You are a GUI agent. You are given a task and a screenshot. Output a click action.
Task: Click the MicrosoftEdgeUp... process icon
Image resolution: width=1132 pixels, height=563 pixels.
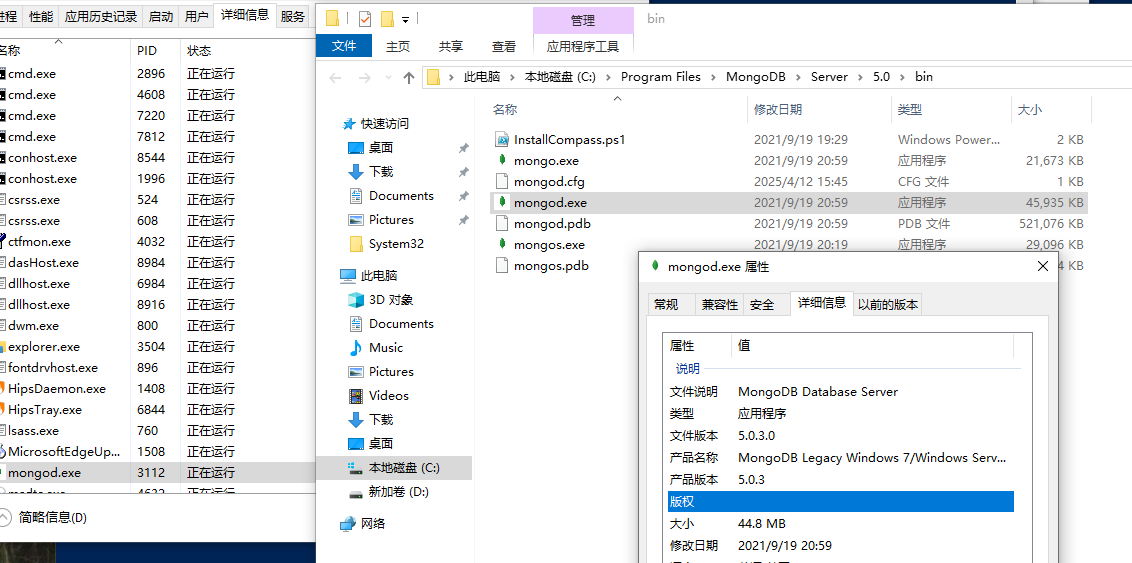click(x=2, y=452)
